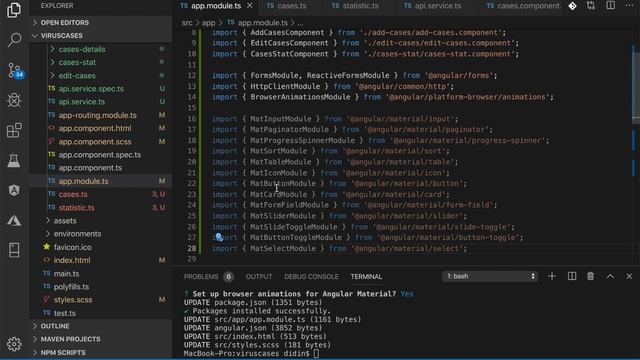The width and height of the screenshot is (640, 360).
Task: Open statistic.ts in the explorer tree
Action: coord(76,207)
